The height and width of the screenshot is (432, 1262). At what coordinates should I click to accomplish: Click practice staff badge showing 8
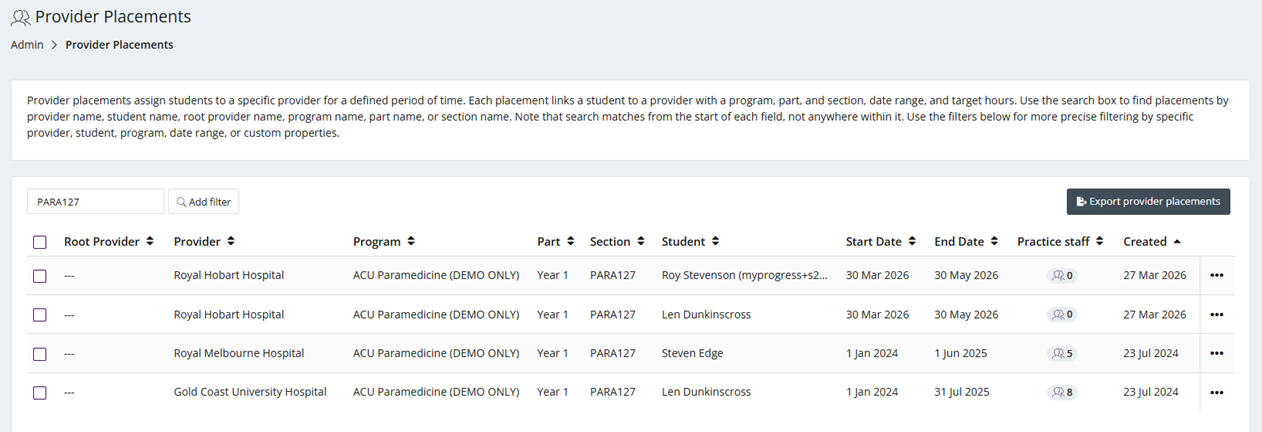pyautogui.click(x=1061, y=392)
